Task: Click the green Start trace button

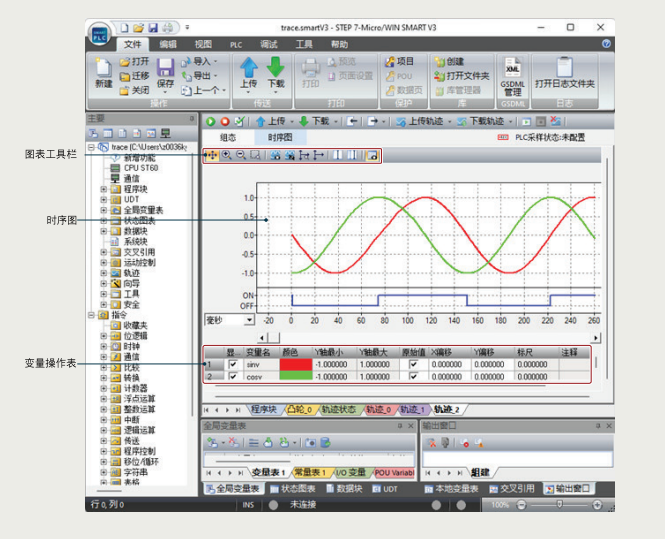Action: [x=211, y=122]
